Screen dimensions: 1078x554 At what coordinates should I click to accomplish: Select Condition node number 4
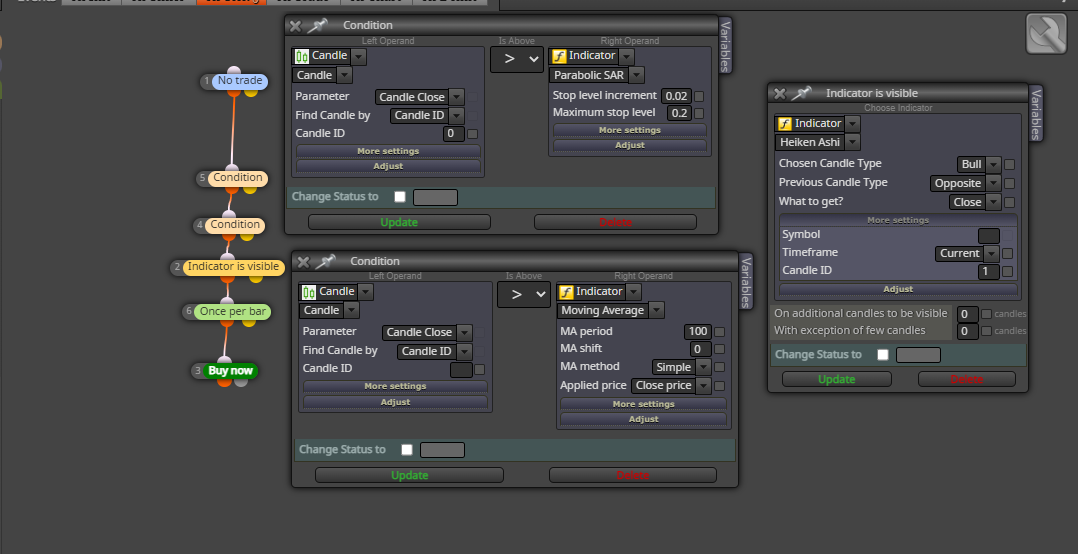coord(235,225)
